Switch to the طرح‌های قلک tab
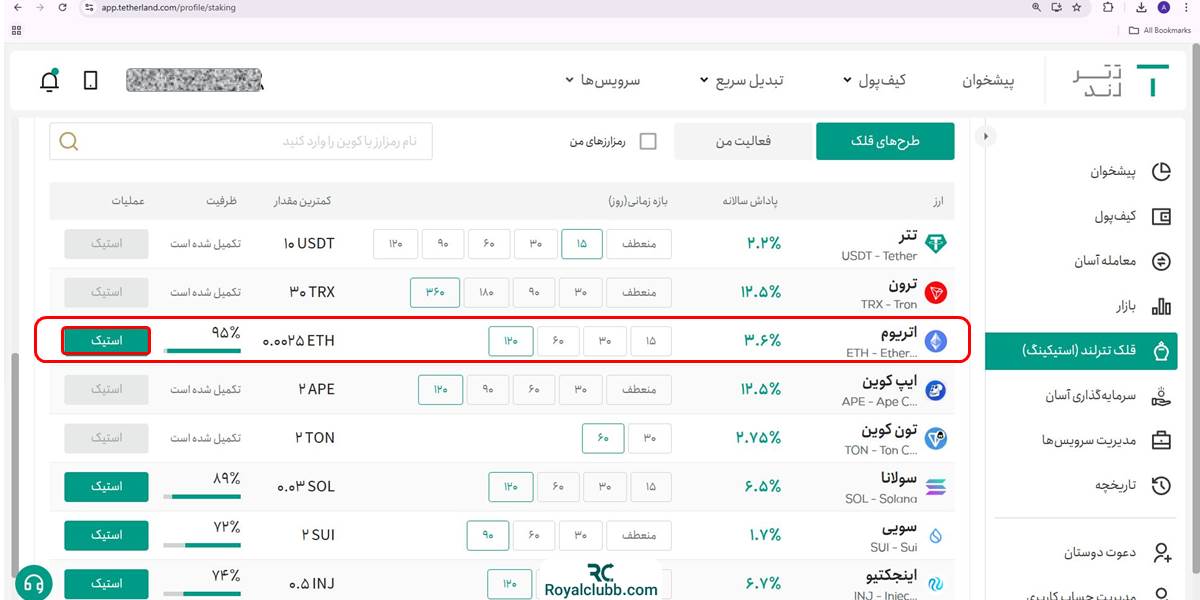The height and width of the screenshot is (600, 1200). [x=885, y=141]
